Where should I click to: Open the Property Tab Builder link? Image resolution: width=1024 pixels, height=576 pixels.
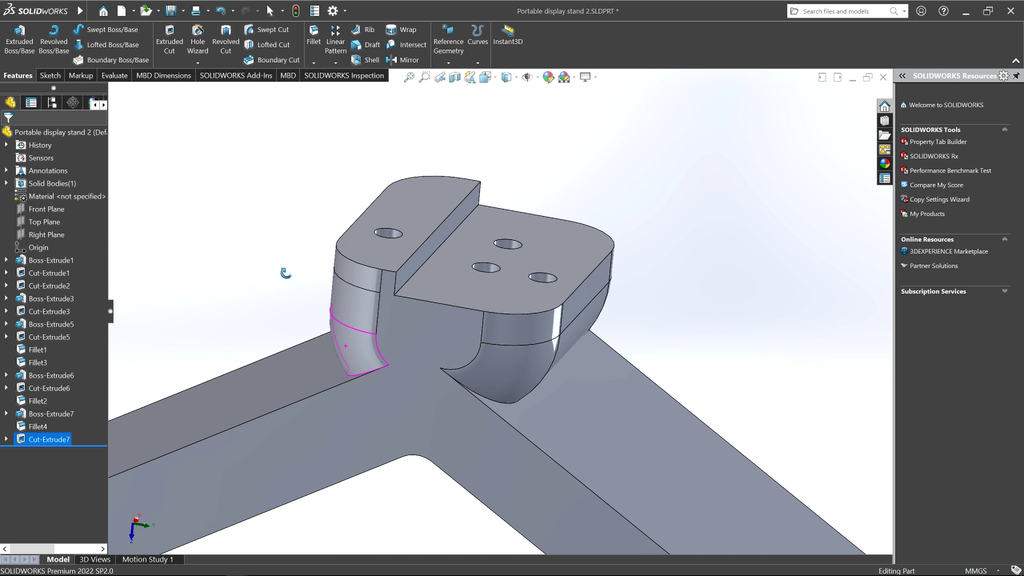pos(938,142)
